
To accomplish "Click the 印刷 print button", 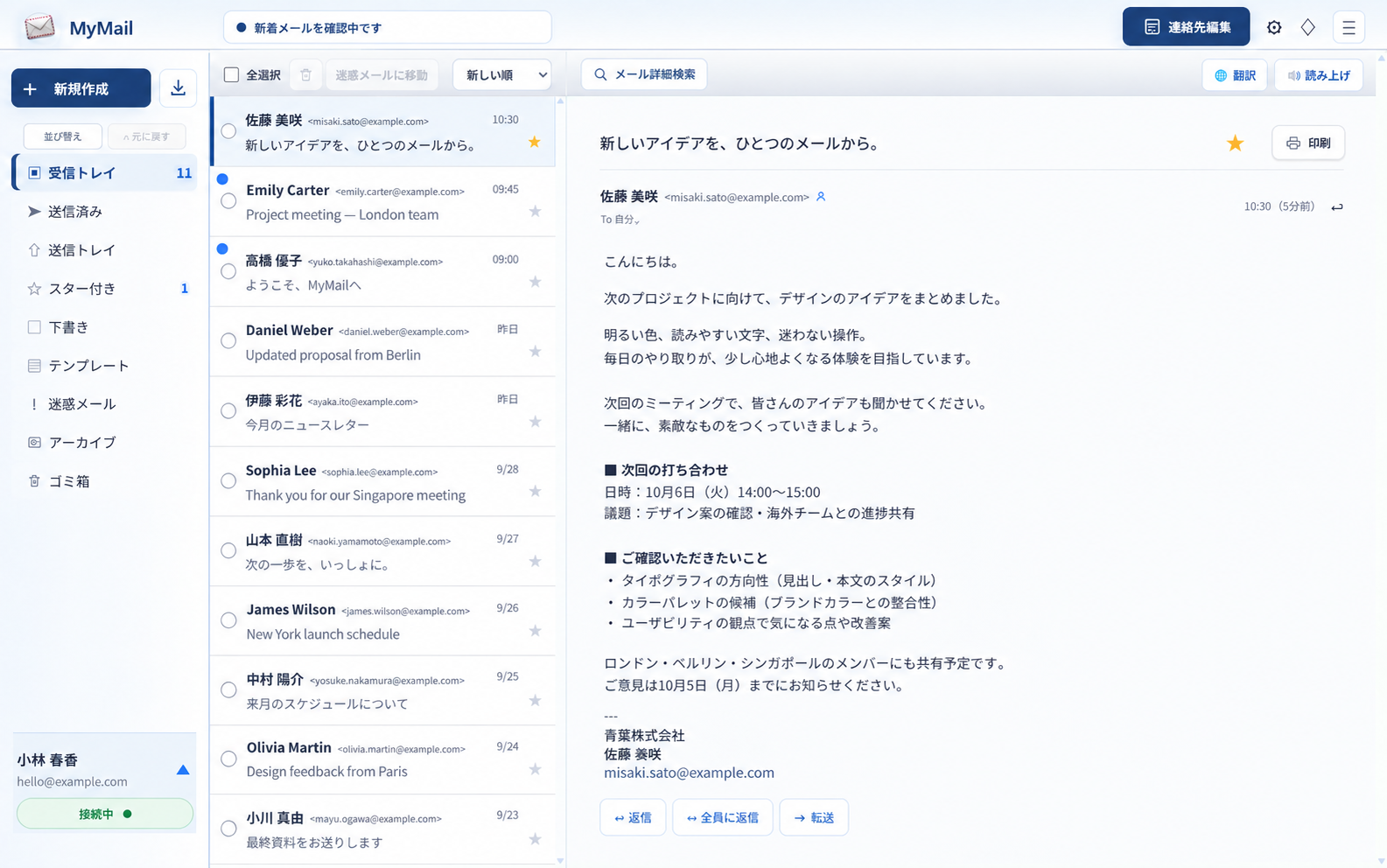I will point(1308,143).
